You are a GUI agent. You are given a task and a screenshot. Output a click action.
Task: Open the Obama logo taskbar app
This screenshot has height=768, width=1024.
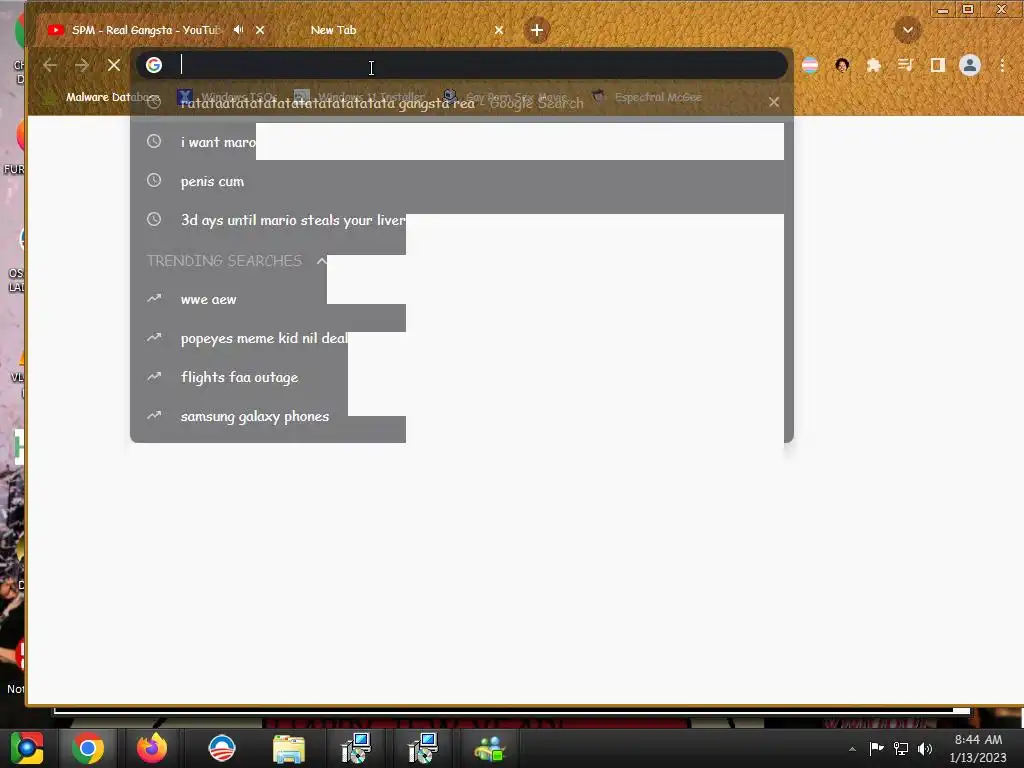221,748
